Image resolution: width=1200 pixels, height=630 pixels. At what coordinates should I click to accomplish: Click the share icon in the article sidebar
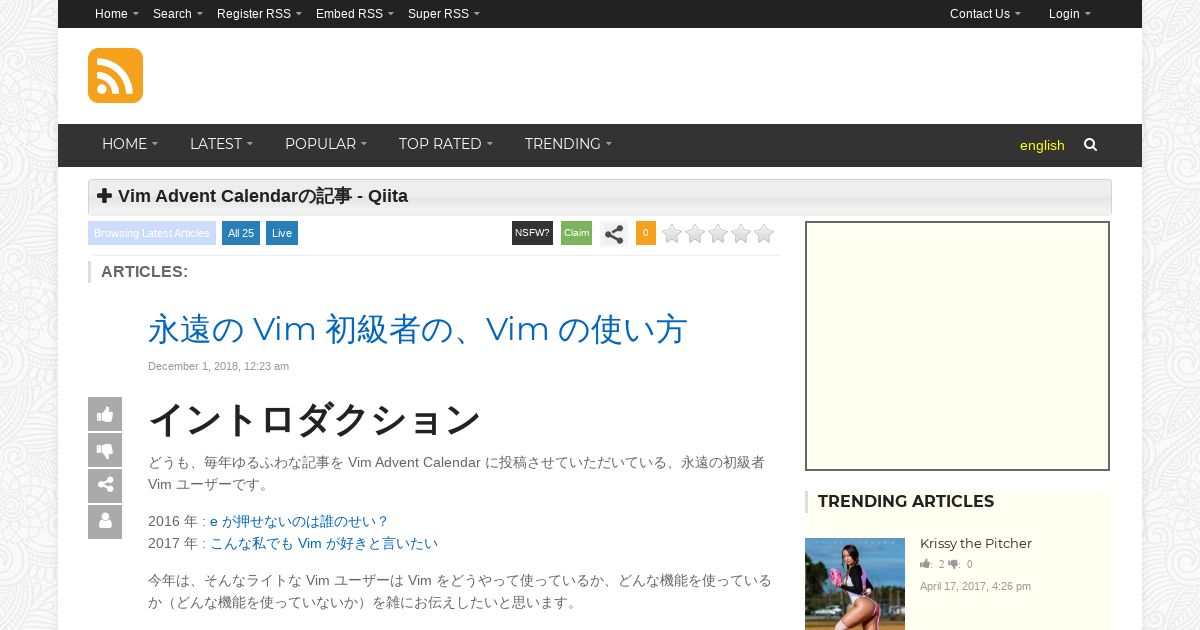point(105,486)
